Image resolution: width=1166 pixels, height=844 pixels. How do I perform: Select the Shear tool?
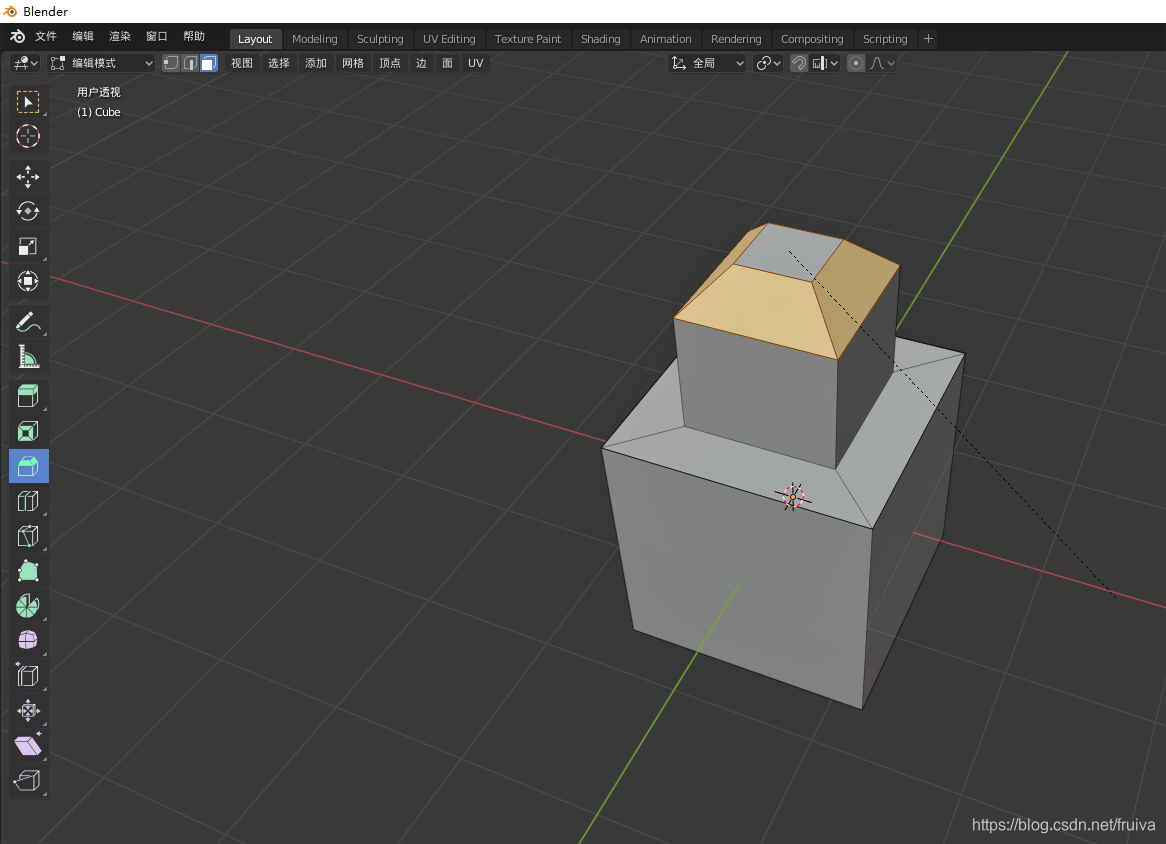28,745
